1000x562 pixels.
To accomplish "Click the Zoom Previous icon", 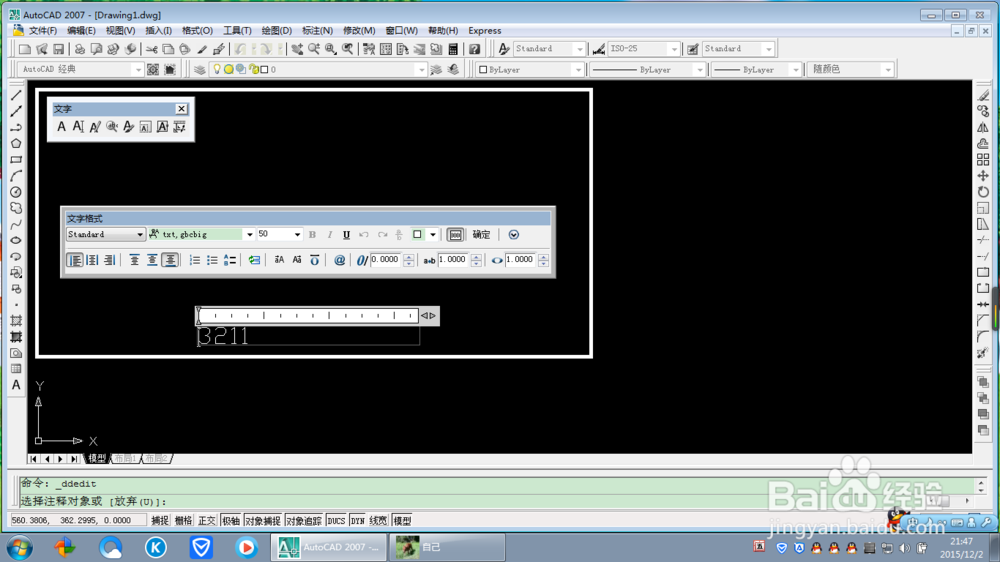I will [348, 49].
